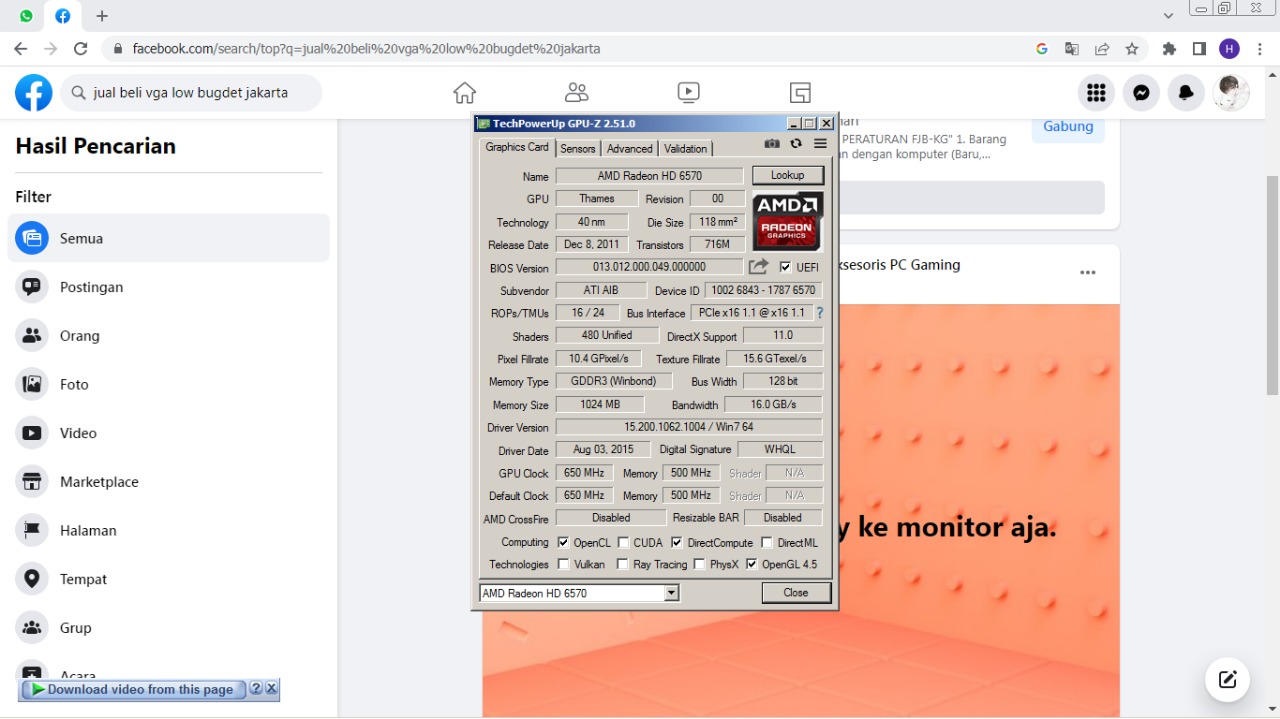Switch to the Graphics Card tab
Viewport: 1280px width, 719px height.
pyautogui.click(x=517, y=147)
